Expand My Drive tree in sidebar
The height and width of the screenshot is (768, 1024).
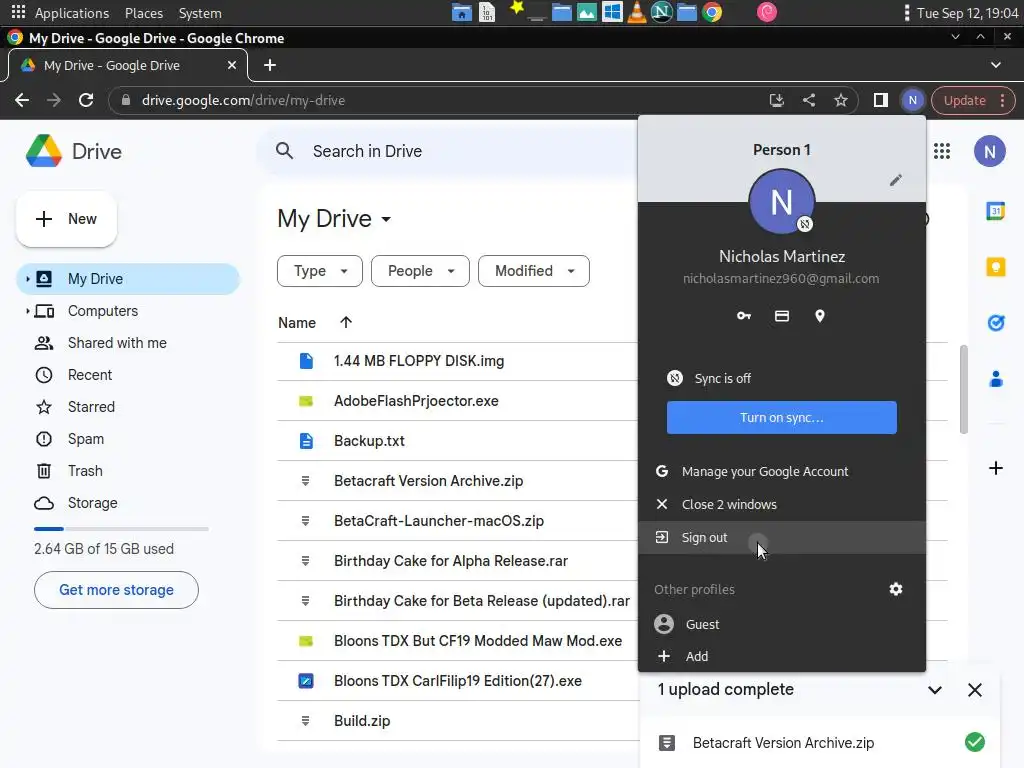pyautogui.click(x=27, y=279)
